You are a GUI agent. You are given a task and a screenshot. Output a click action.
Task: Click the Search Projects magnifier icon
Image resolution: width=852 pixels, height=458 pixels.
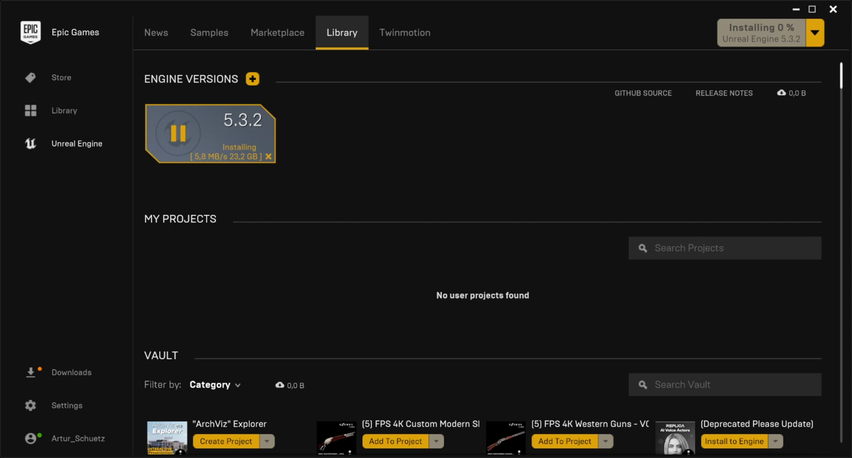643,248
